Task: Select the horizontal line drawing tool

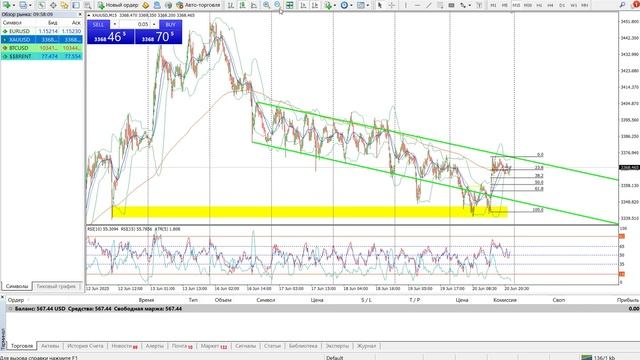Action: [417, 5]
